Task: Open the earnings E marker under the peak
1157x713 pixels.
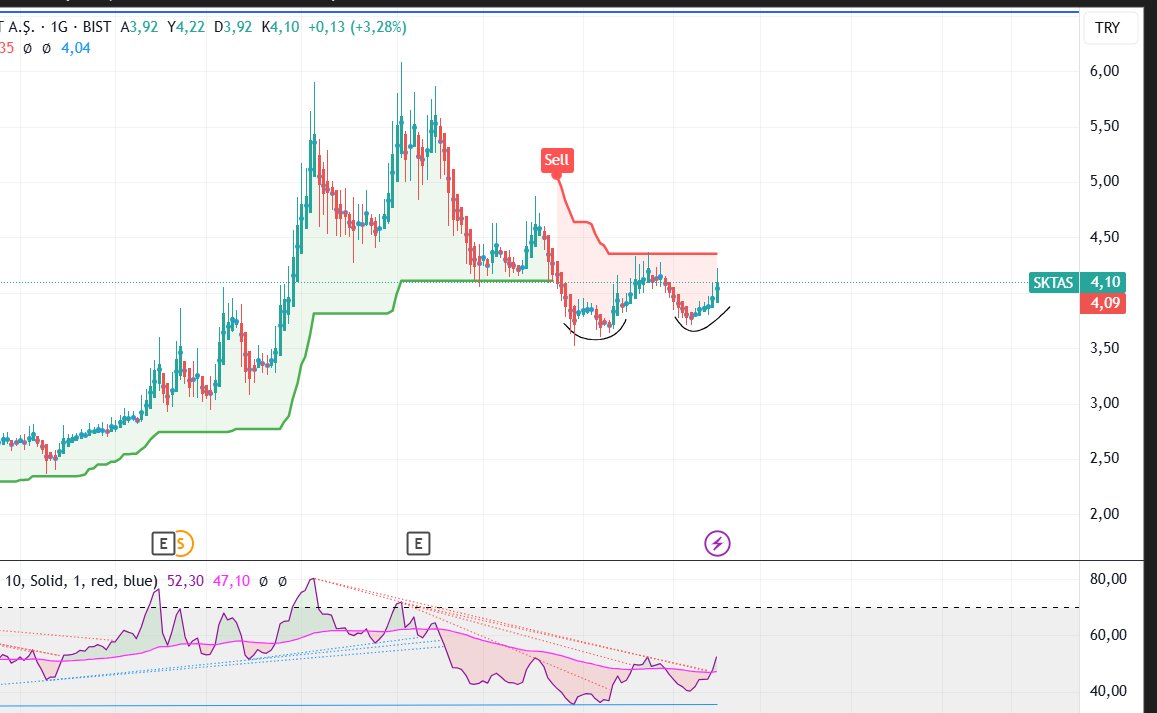Action: coord(418,544)
